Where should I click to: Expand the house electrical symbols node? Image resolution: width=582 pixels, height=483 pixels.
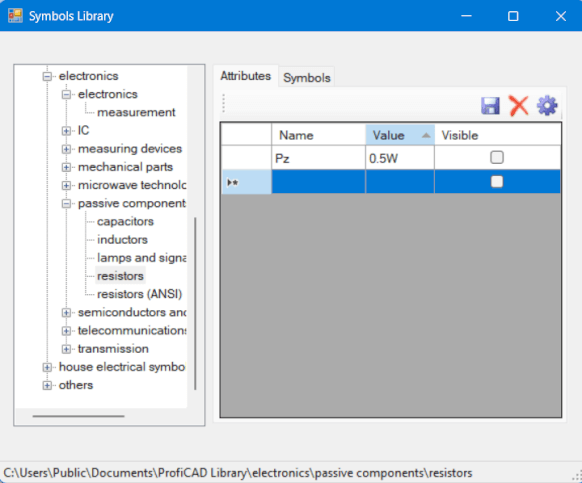point(47,367)
